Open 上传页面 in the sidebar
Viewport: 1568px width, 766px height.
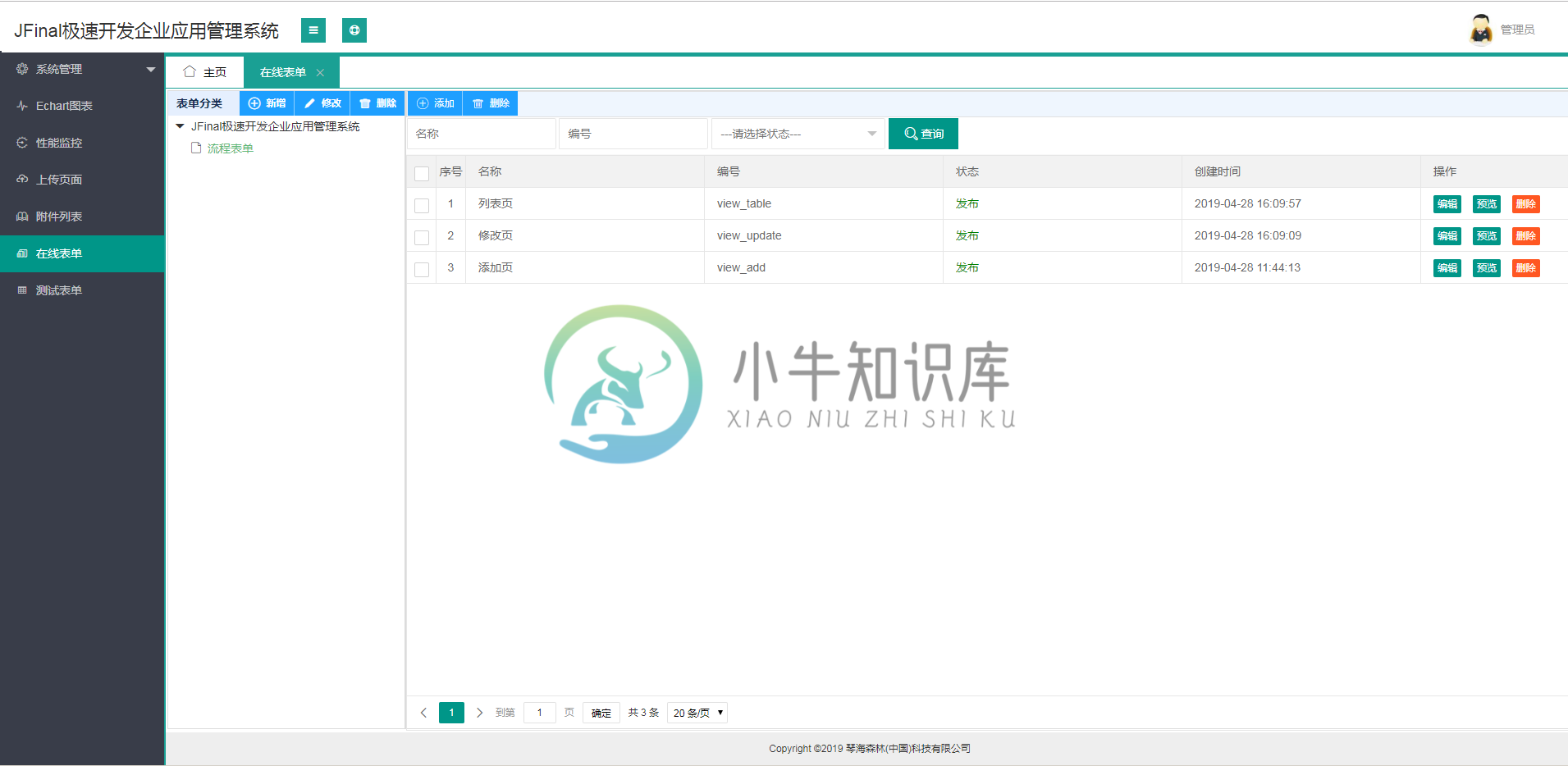82,180
